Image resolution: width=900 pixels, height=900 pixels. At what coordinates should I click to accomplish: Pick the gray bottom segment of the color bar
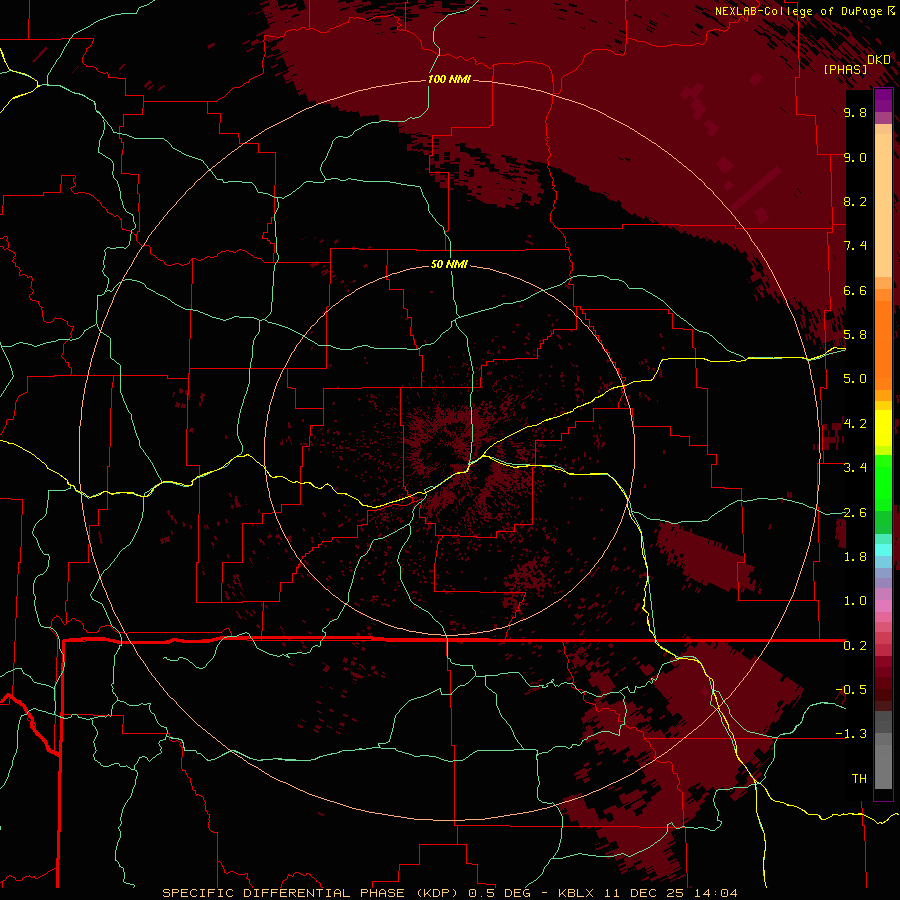coord(883,761)
